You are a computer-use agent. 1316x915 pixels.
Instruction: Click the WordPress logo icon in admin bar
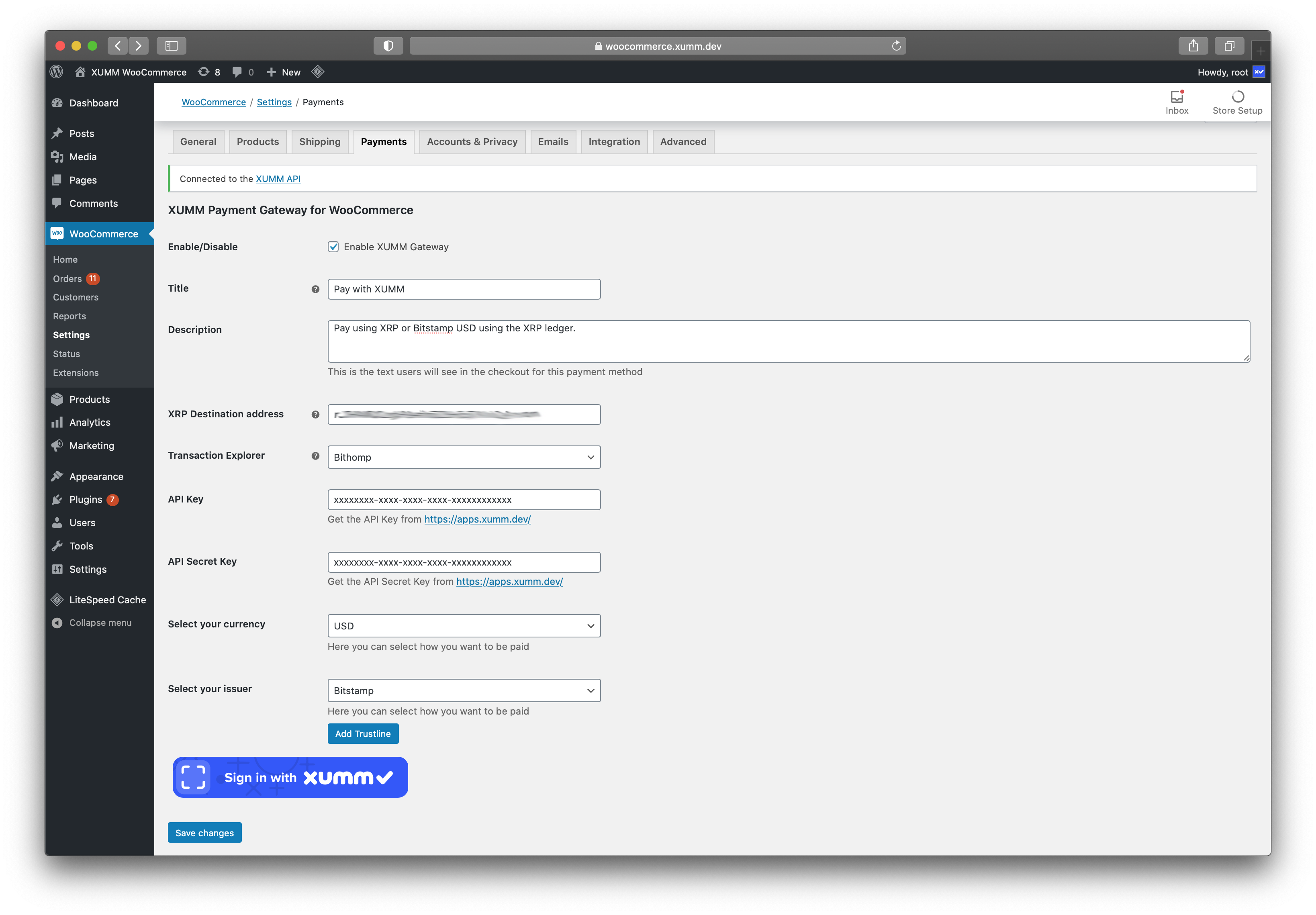coord(56,71)
